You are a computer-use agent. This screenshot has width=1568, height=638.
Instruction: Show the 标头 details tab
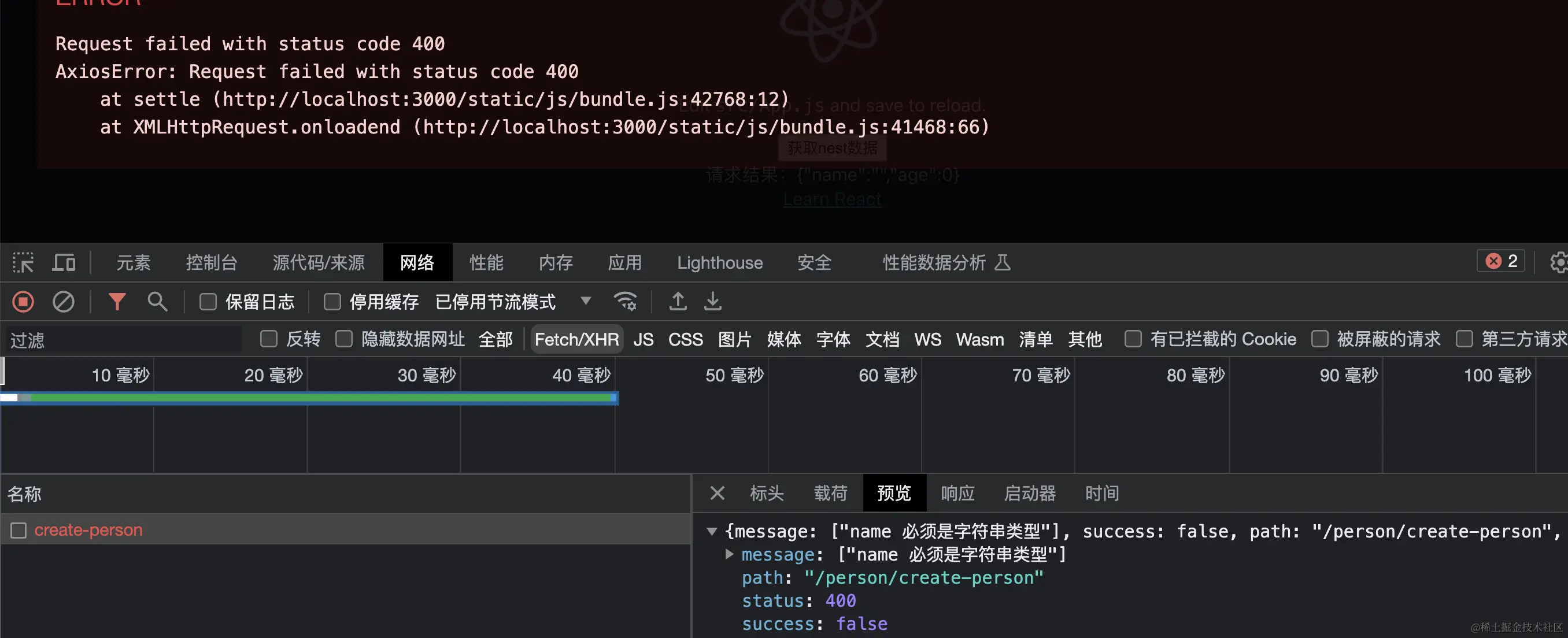pos(766,494)
